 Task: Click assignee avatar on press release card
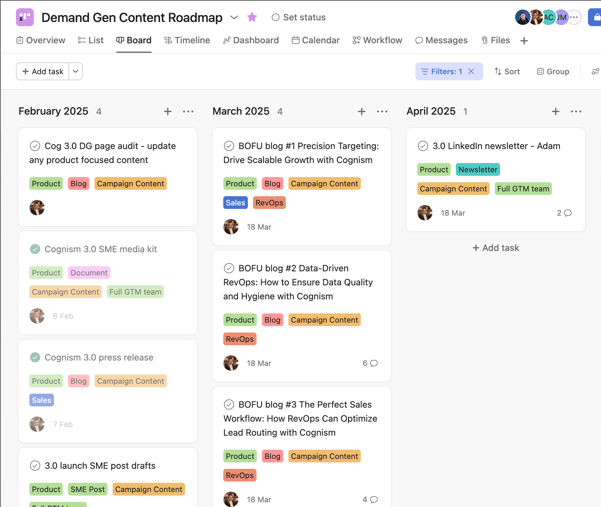(x=37, y=424)
